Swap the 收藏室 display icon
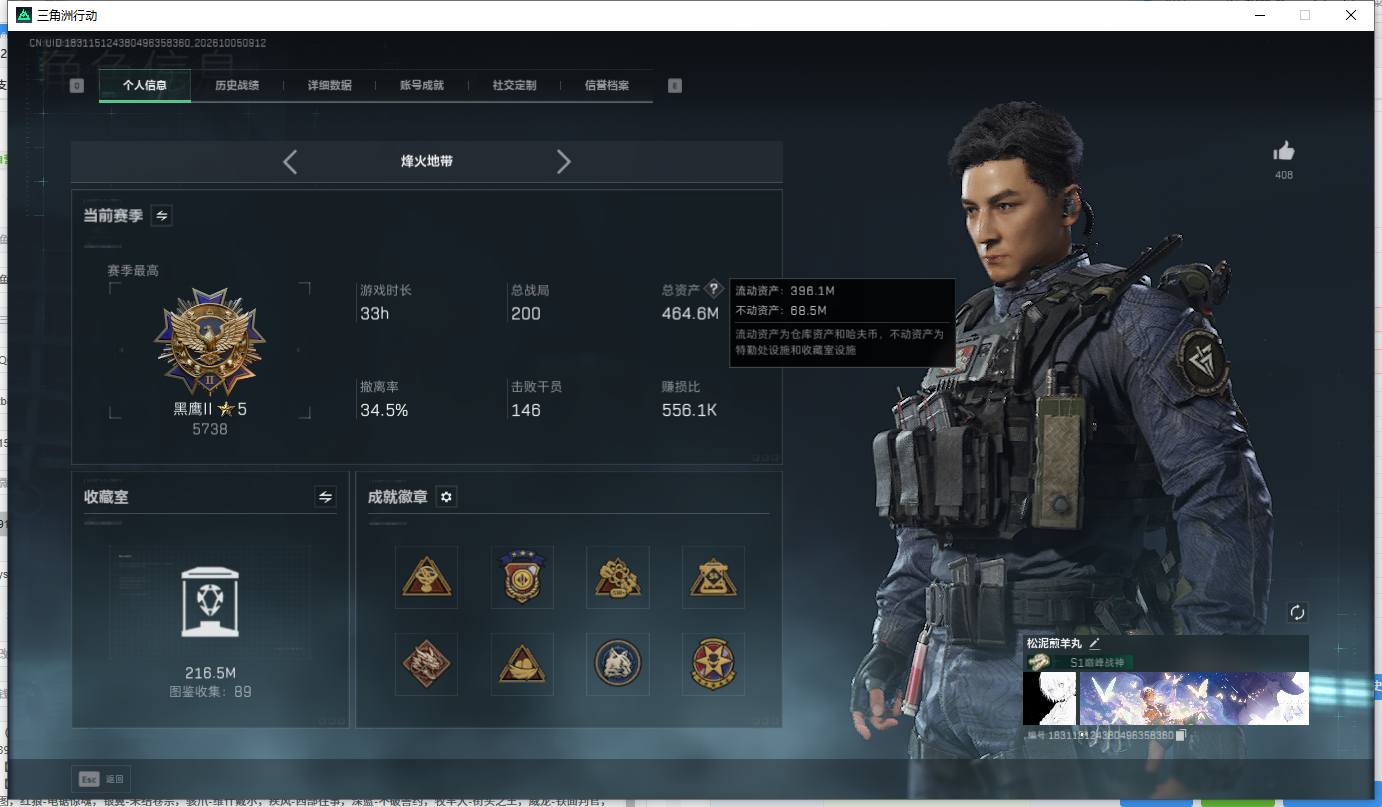Viewport: 1382px width, 807px height. tap(325, 496)
